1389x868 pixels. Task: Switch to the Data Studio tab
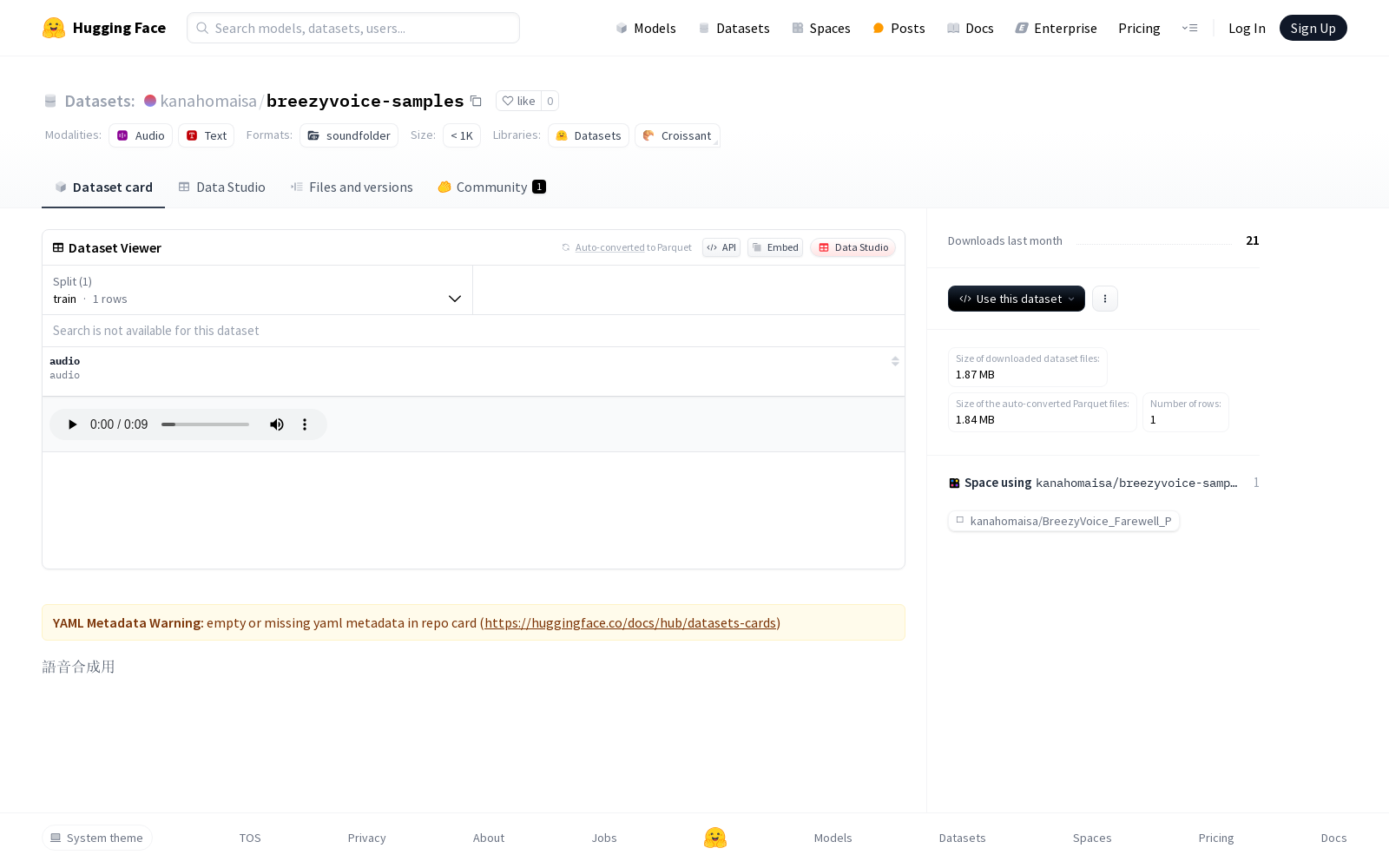tap(222, 187)
